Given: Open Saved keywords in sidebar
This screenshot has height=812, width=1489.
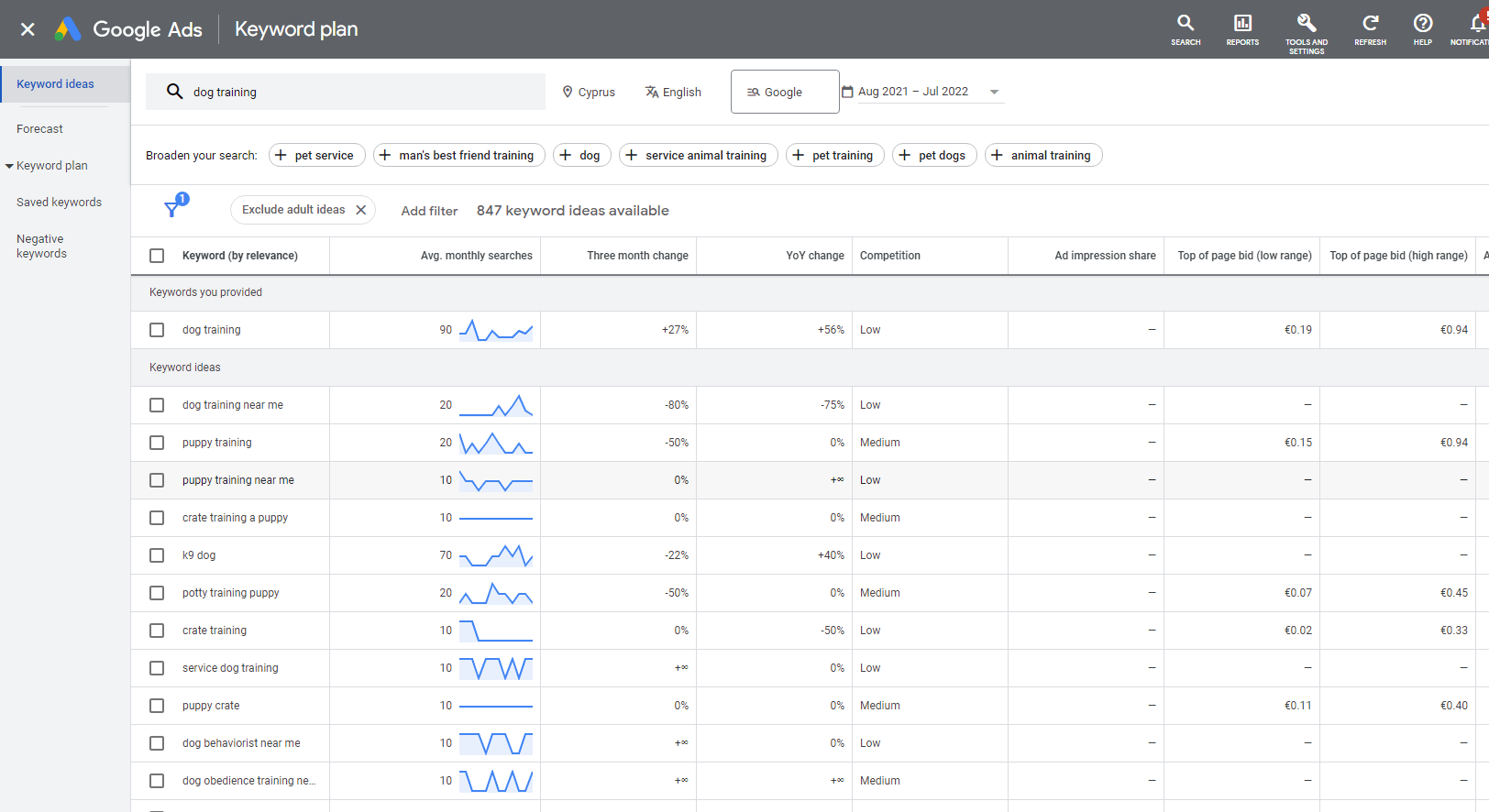Looking at the screenshot, I should (59, 203).
